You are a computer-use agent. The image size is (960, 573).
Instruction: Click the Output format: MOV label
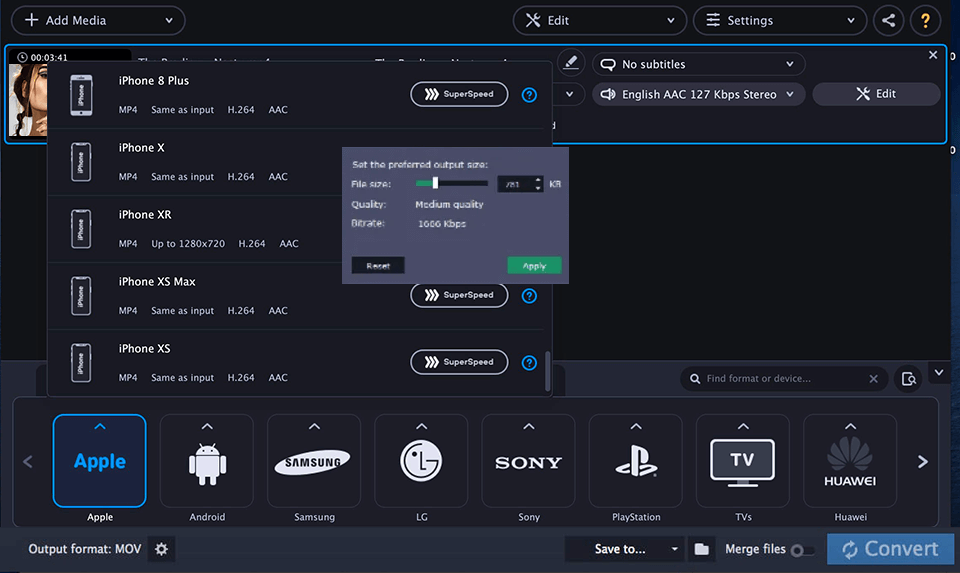(x=84, y=549)
